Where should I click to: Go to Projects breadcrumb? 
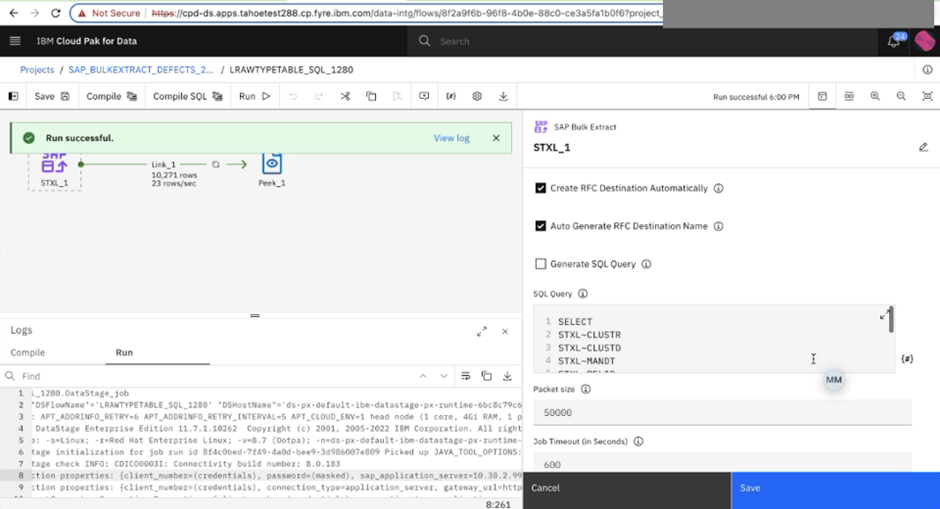pyautogui.click(x=37, y=70)
